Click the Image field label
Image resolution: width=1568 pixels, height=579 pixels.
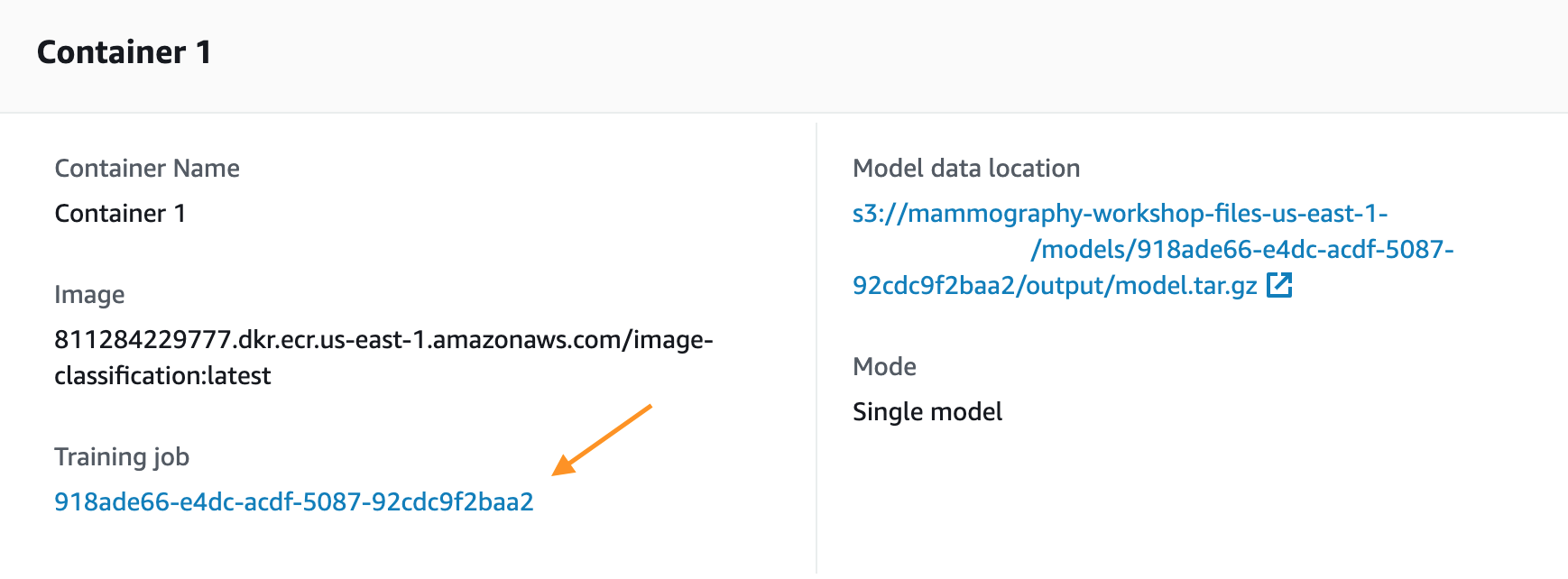point(89,295)
